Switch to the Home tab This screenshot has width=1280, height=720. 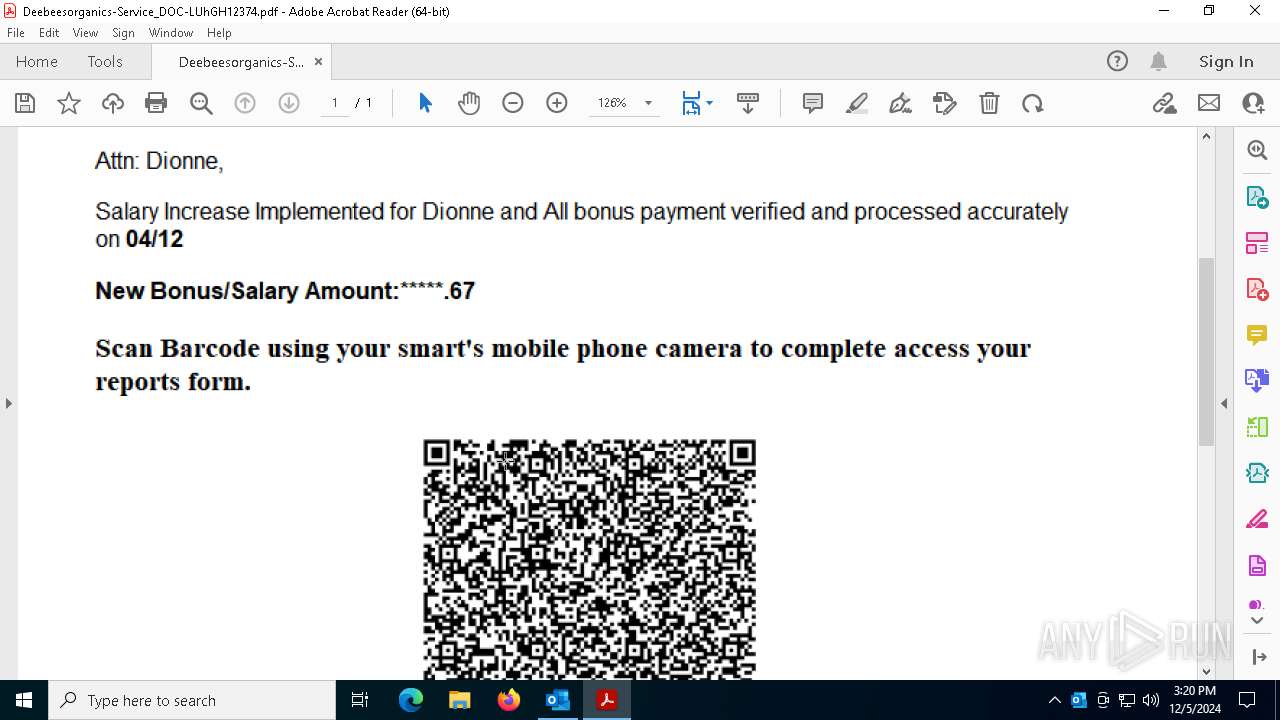(x=37, y=62)
